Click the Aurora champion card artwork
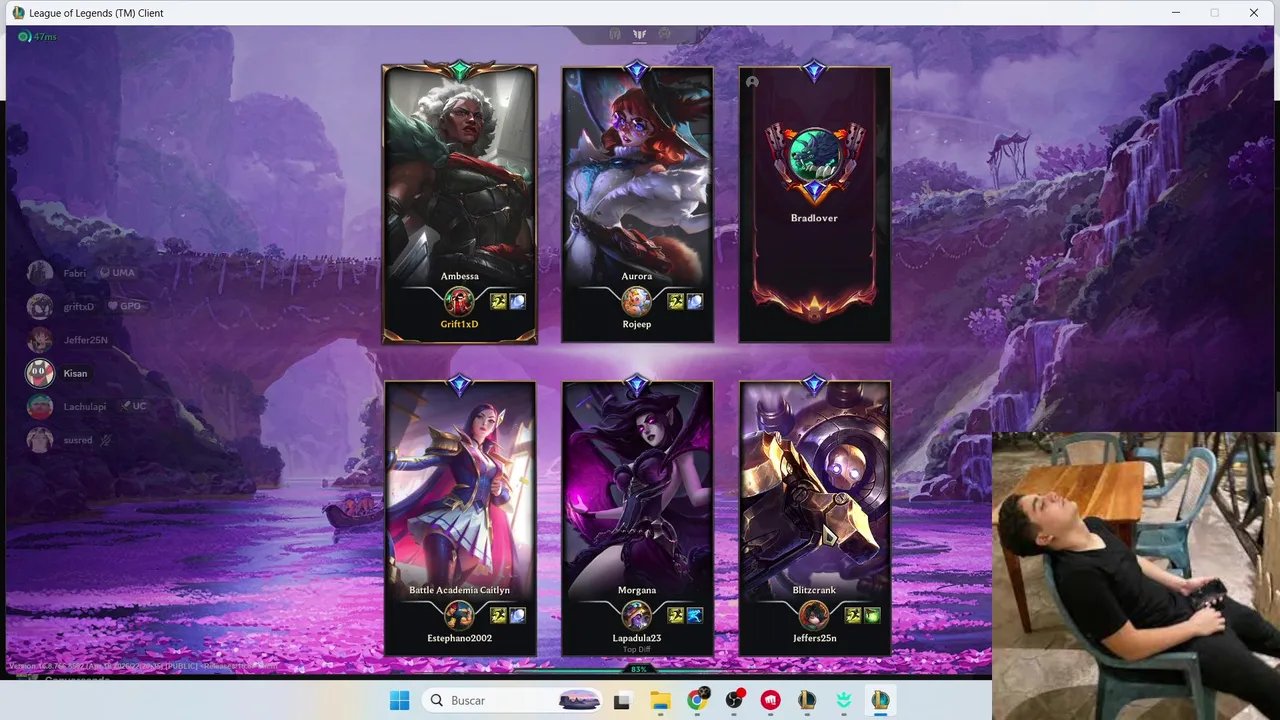Image resolution: width=1280 pixels, height=720 pixels. tap(637, 170)
